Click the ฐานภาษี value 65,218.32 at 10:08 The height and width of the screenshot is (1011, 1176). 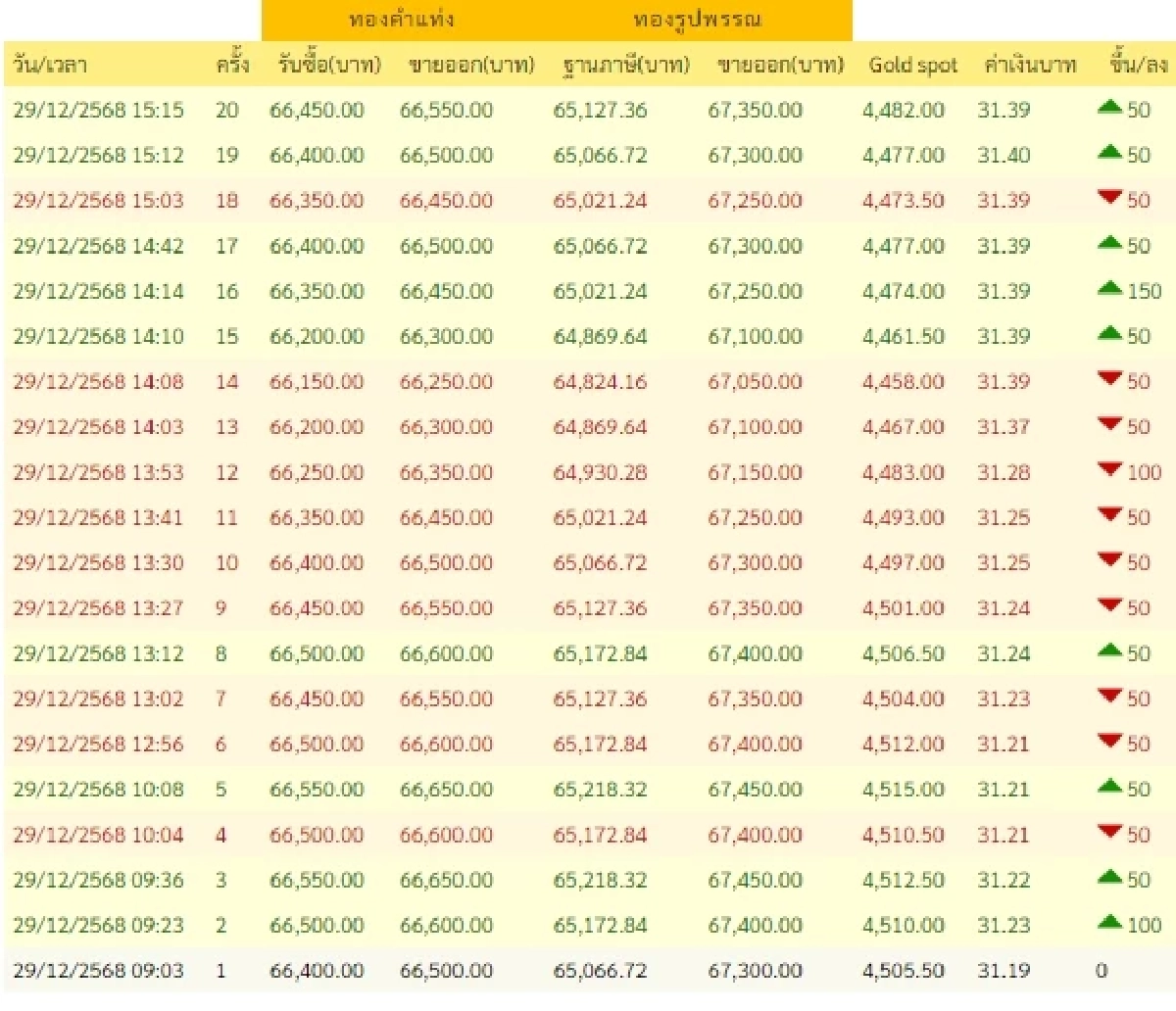coord(602,789)
